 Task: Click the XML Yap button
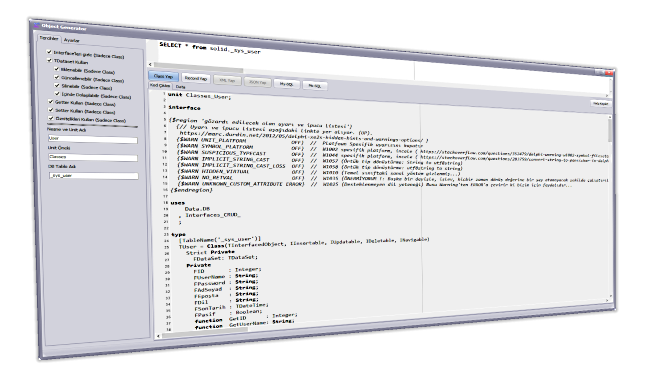227,80
